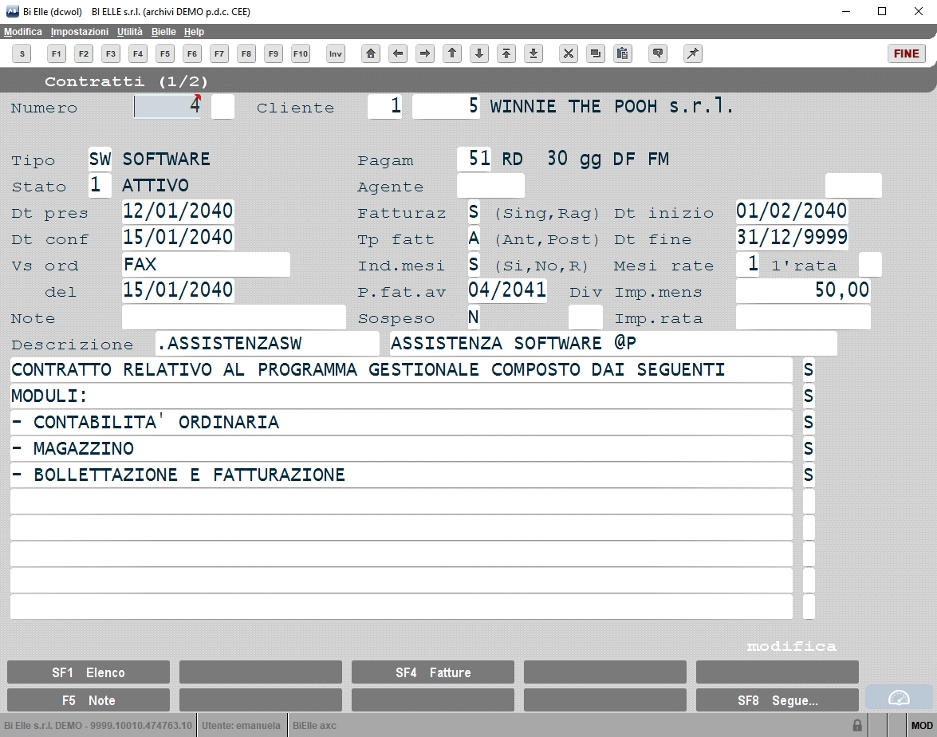
Task: Click the Sospeso field showing N
Action: [474, 317]
